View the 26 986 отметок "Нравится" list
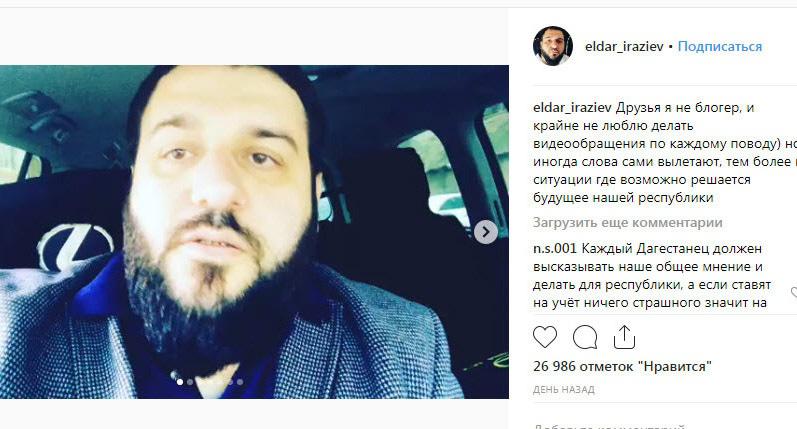Viewport: 797px width, 429px height. [x=623, y=366]
